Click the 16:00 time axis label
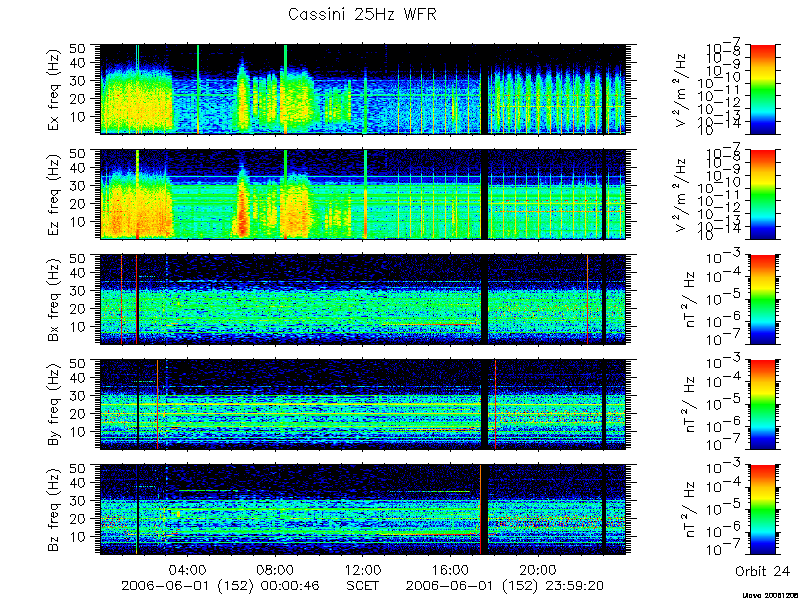 pos(451,569)
